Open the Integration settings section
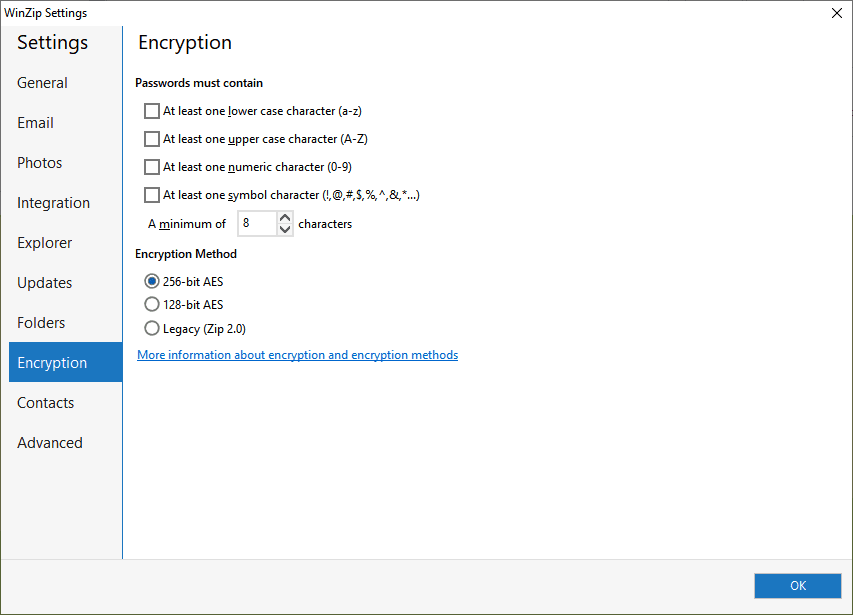The width and height of the screenshot is (853, 615). [x=53, y=203]
